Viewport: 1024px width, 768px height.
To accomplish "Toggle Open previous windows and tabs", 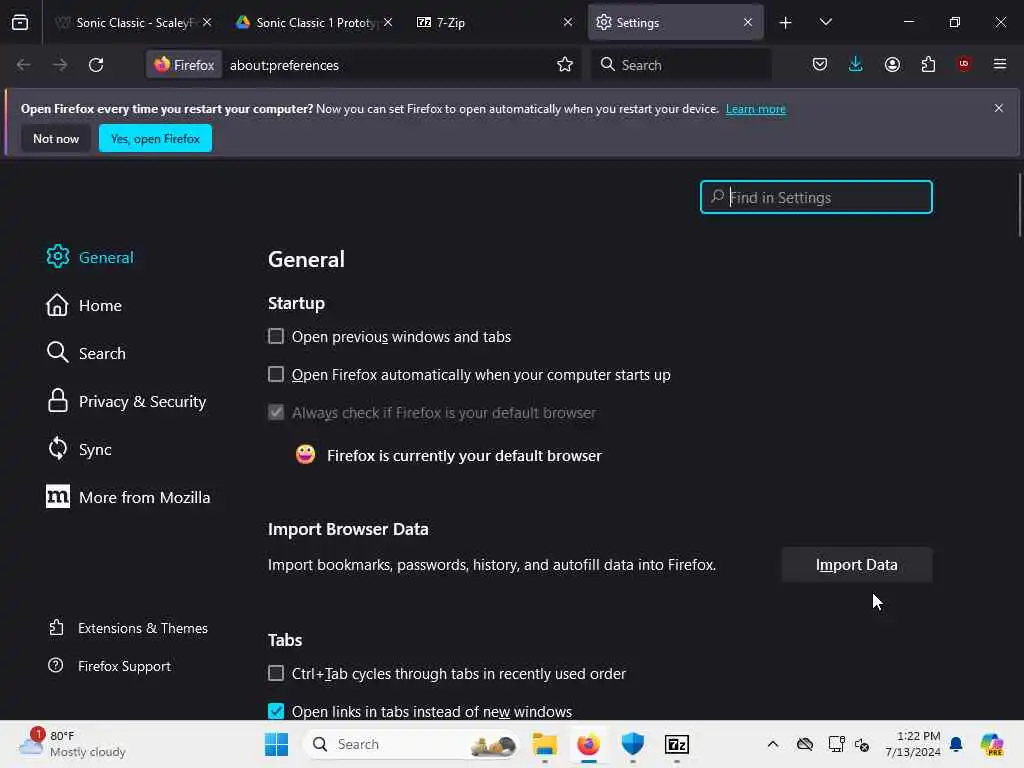I will (x=276, y=336).
